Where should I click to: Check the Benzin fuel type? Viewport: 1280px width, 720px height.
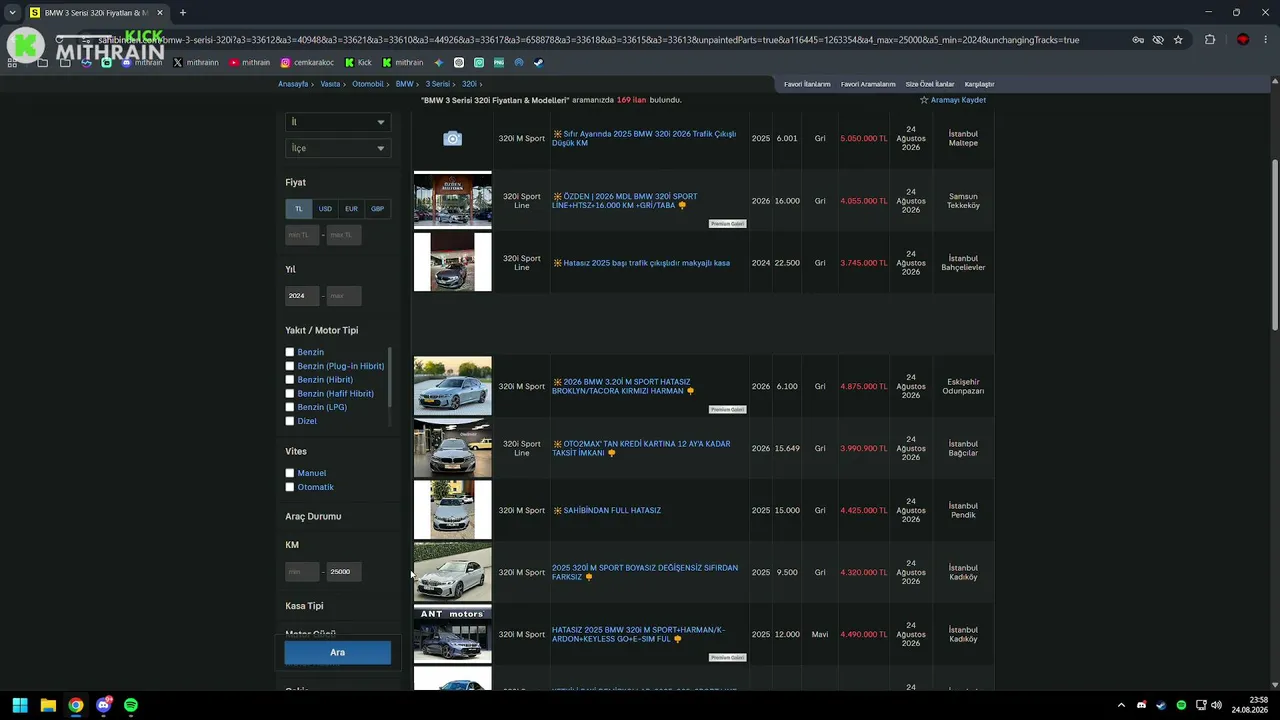(x=290, y=352)
